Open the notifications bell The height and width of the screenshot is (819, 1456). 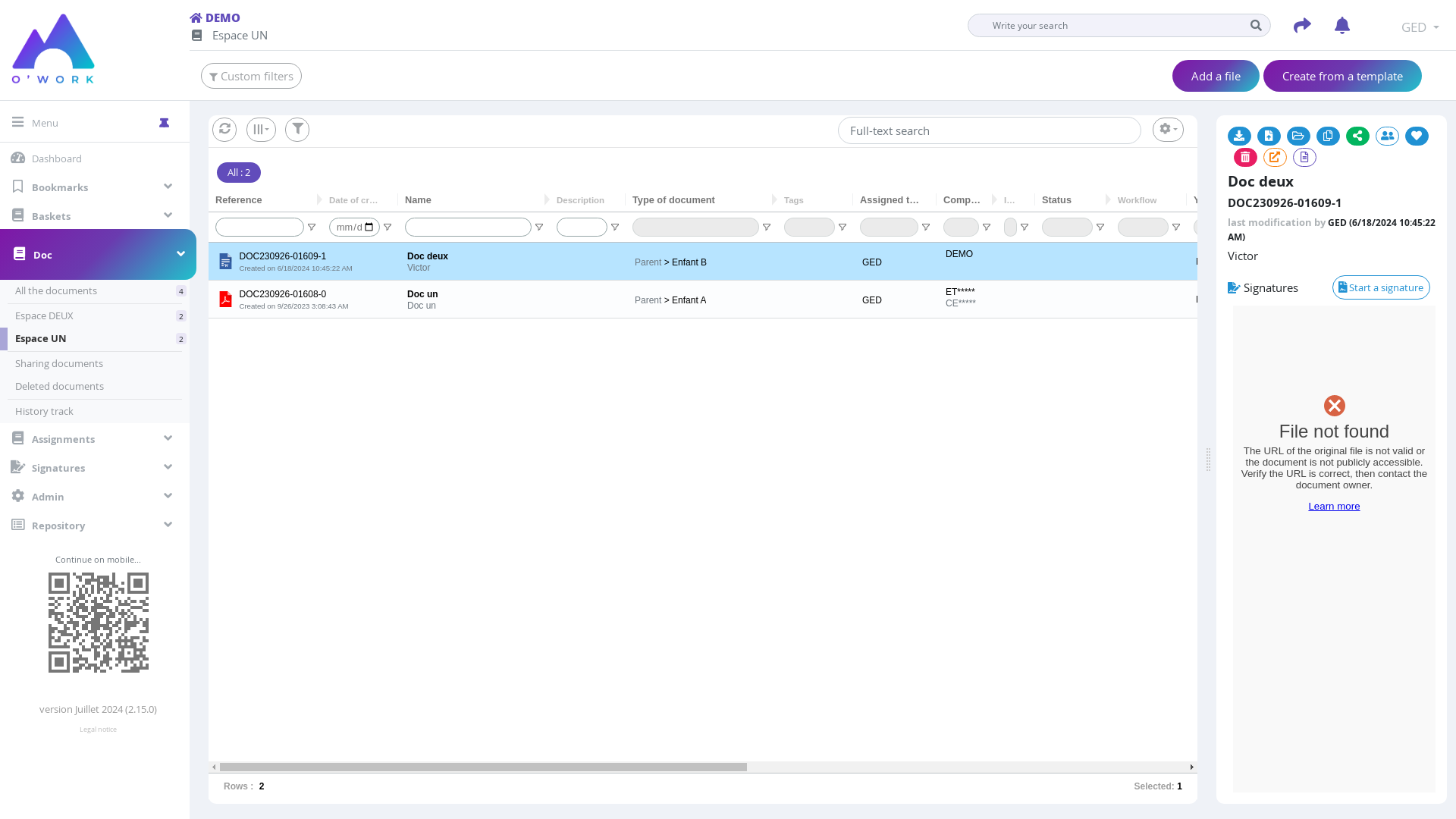1342,26
